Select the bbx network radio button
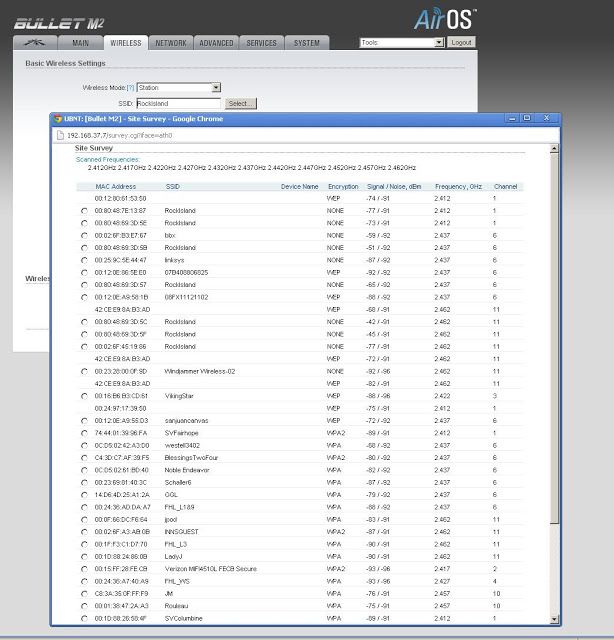This screenshot has width=614, height=640. point(84,236)
